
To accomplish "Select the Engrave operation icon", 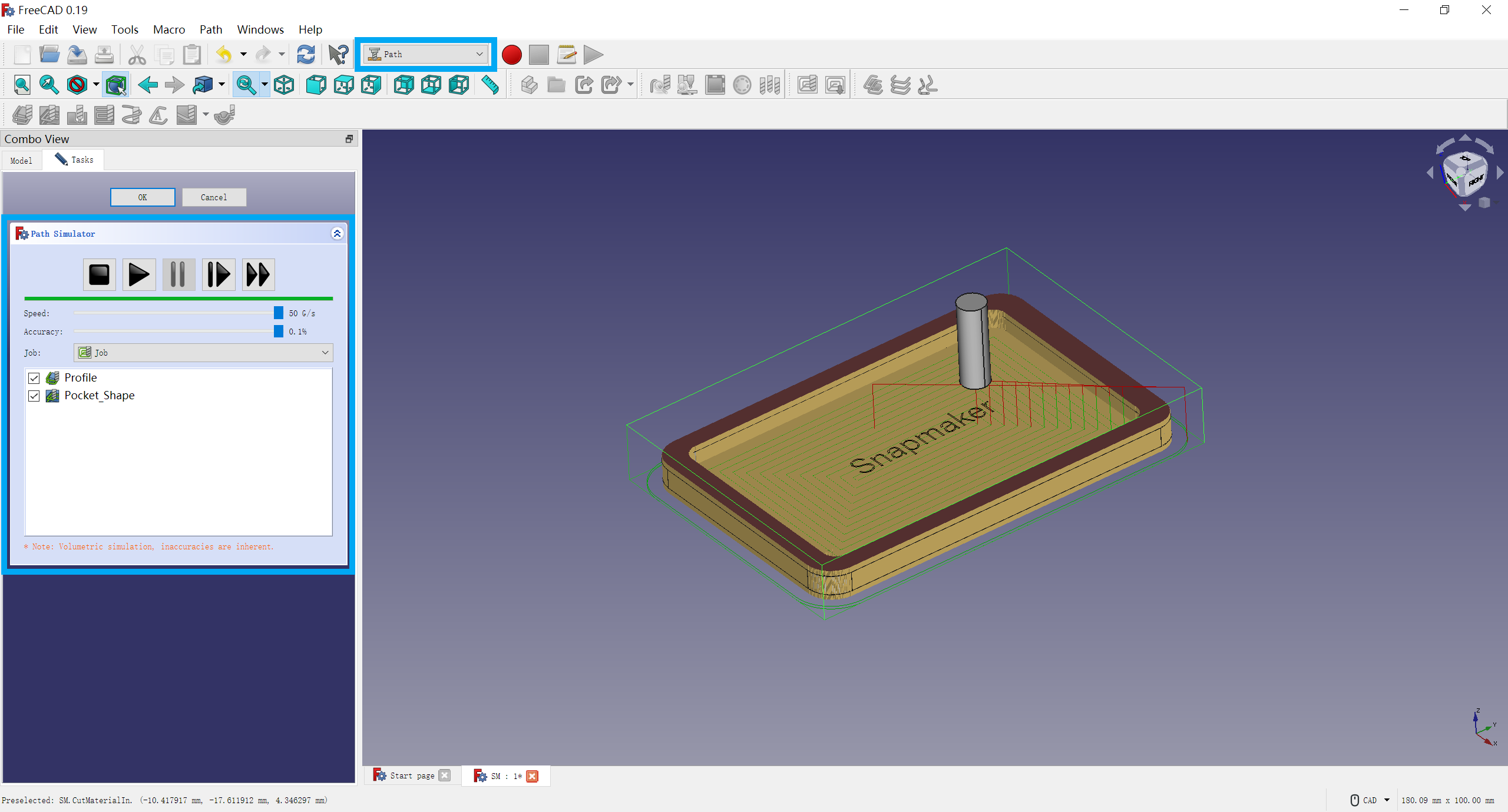I will (x=158, y=115).
